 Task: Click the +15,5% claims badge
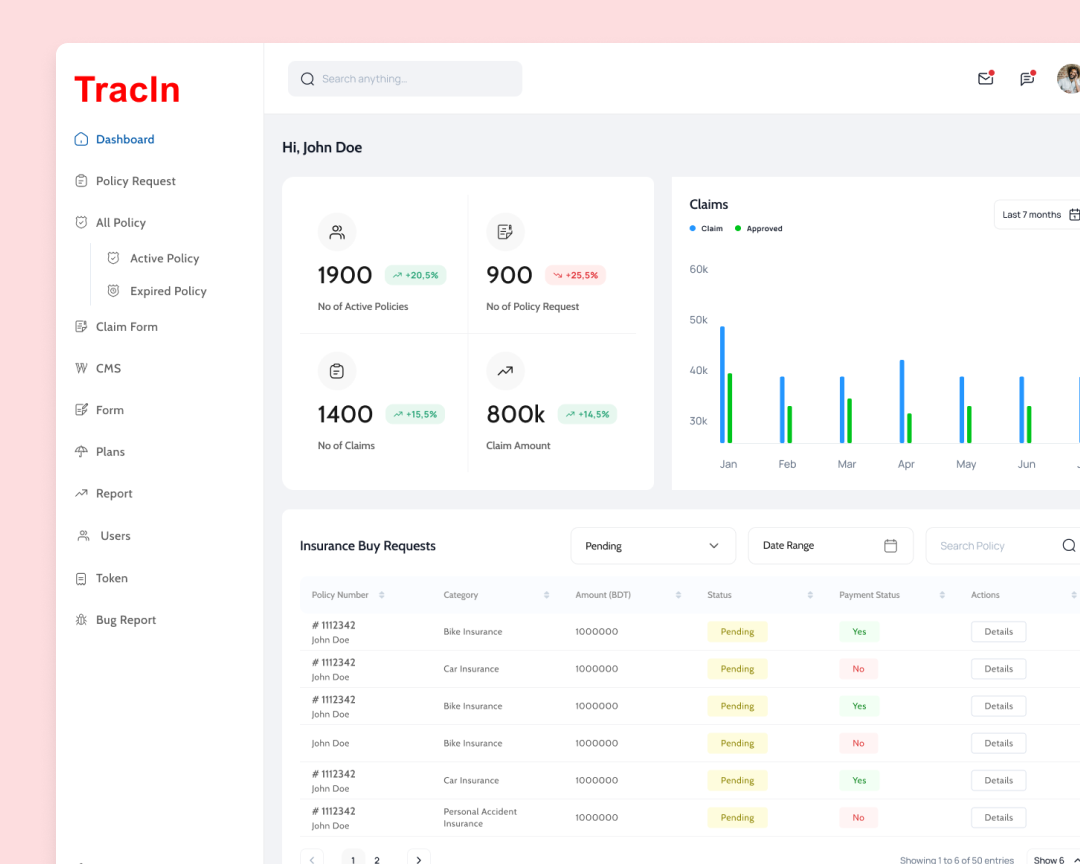click(415, 414)
